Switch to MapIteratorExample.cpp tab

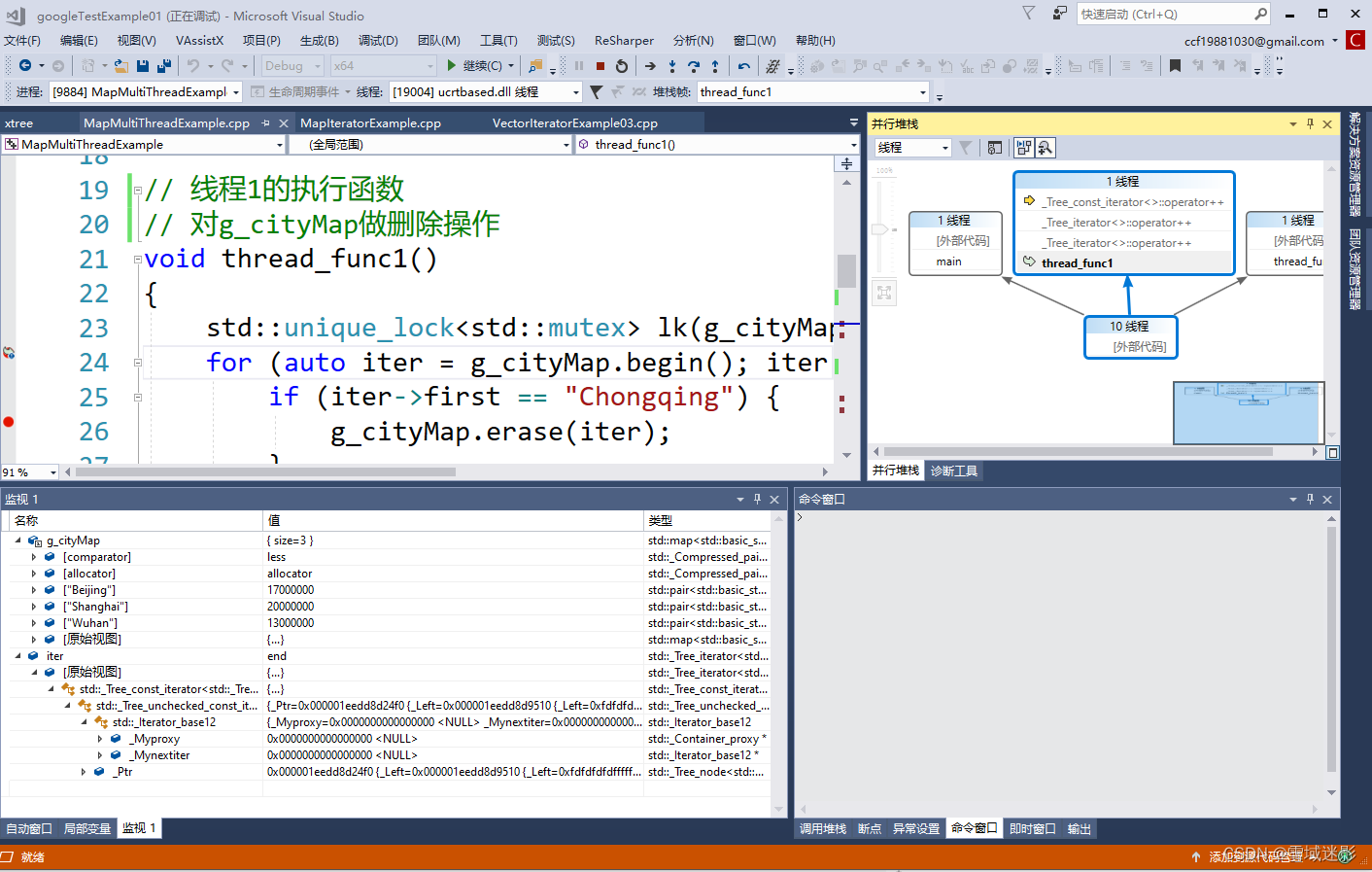pos(370,123)
